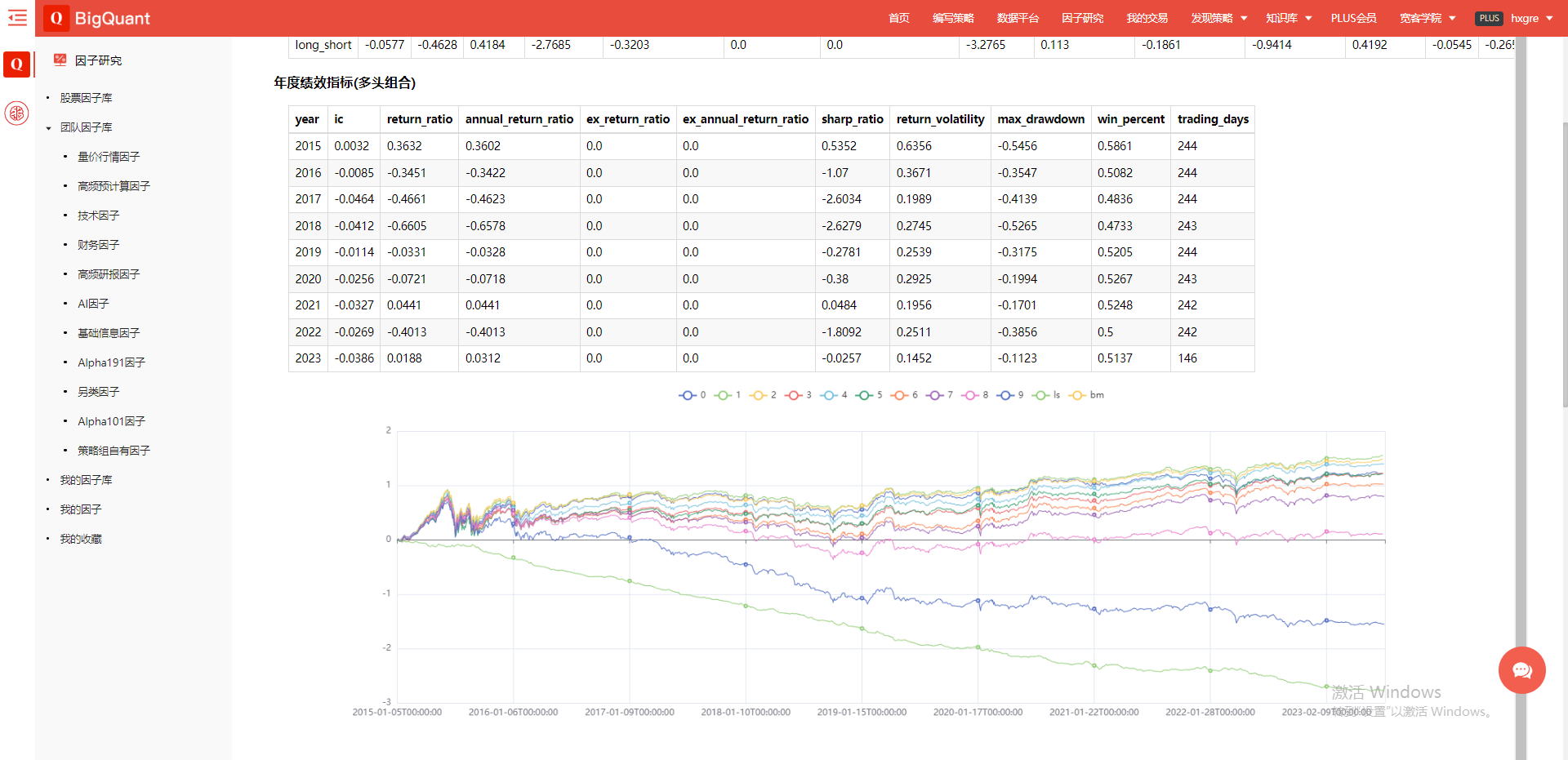Toggle series 5 in chart legend
Viewport: 1568px width, 760px height.
pos(869,395)
